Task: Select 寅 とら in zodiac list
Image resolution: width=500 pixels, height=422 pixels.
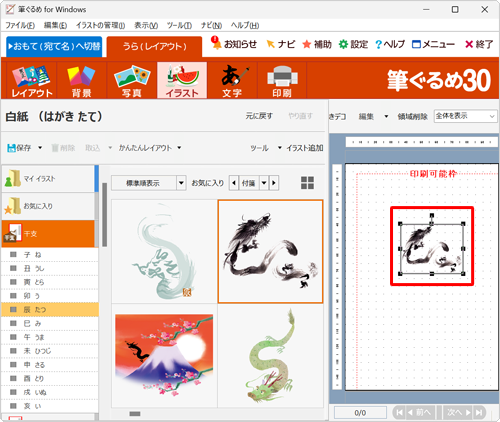Action: click(50, 282)
